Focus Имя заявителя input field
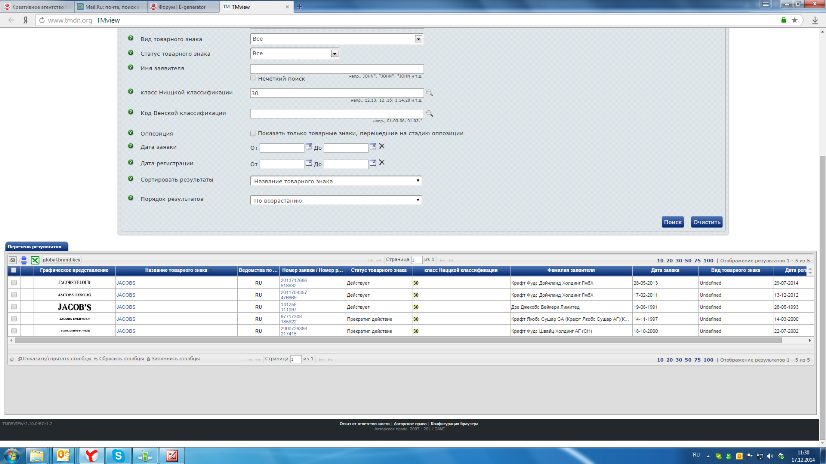The width and height of the screenshot is (826, 464). [337, 69]
